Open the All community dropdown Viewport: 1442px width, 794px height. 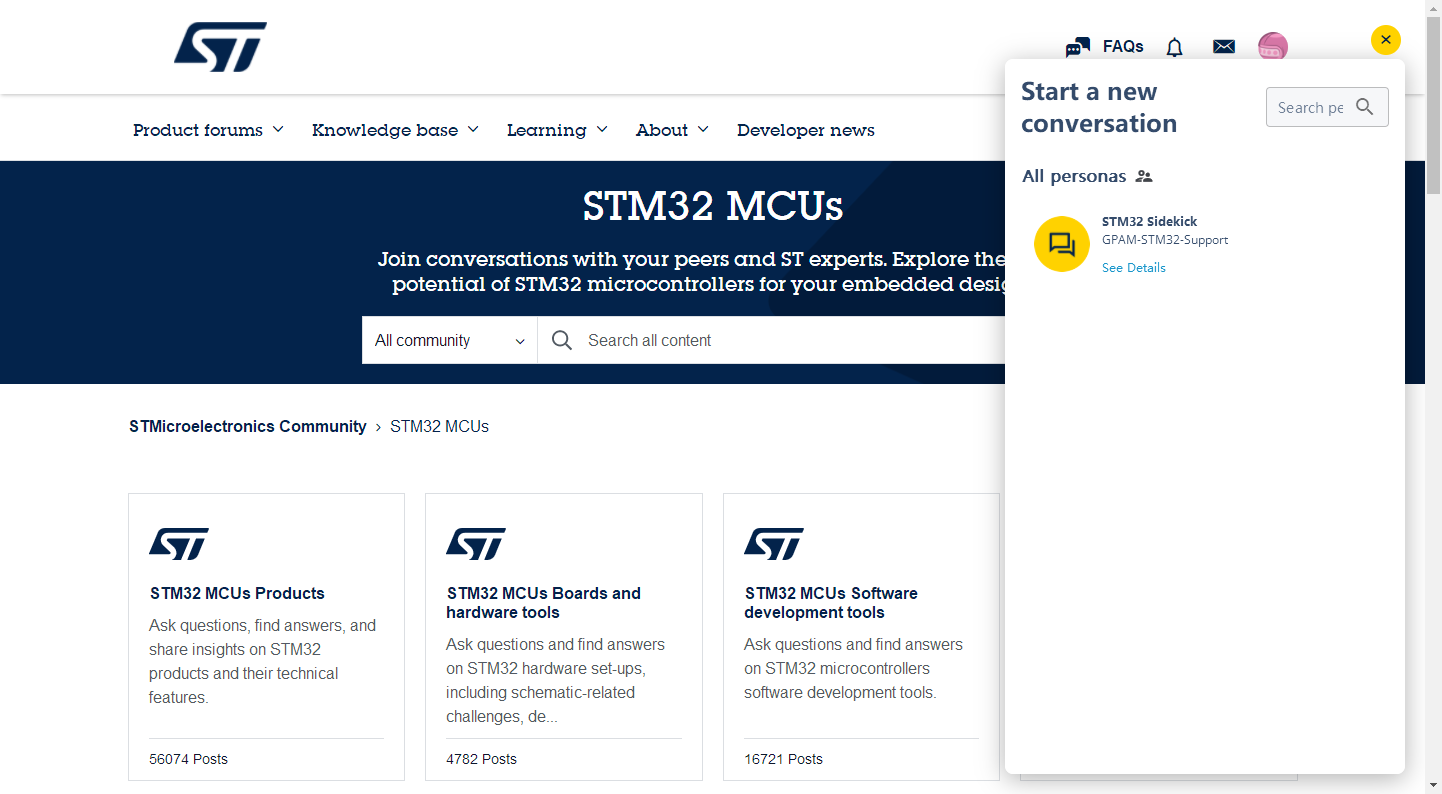pos(450,340)
